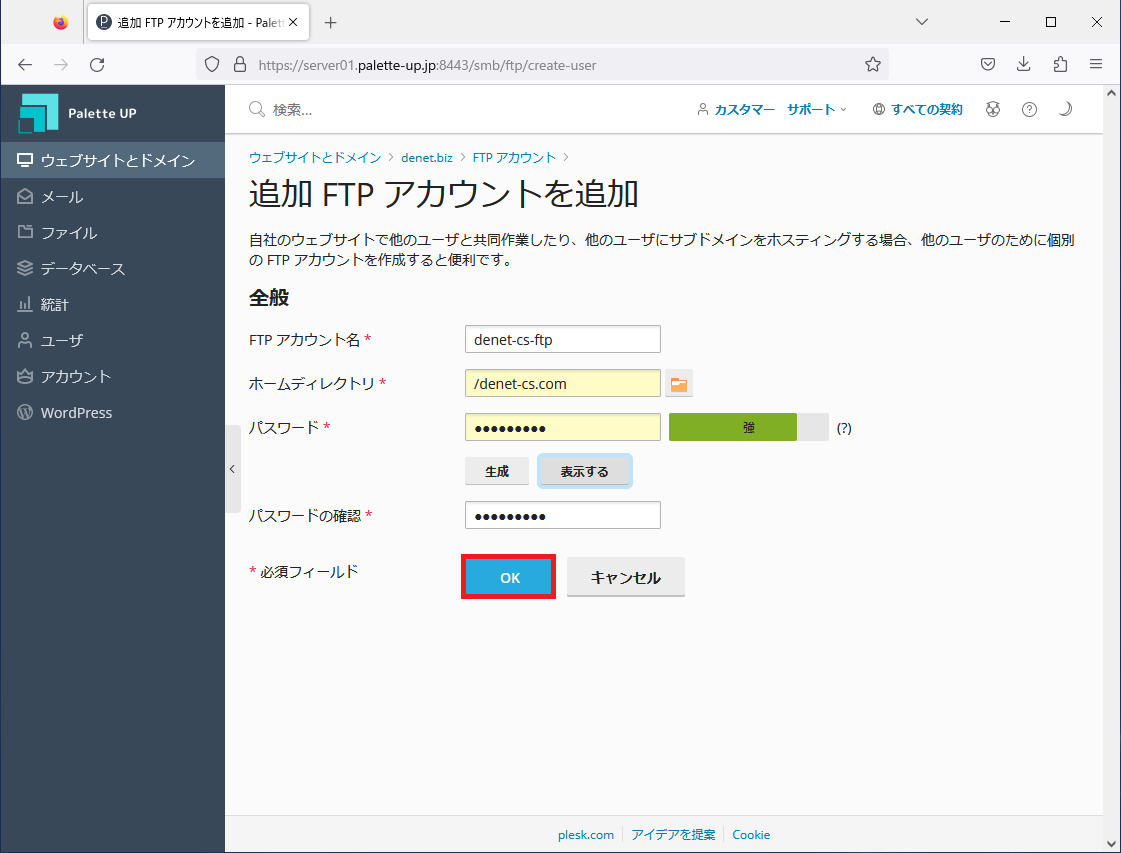
Task: Bookmark page with star icon
Action: [x=872, y=65]
